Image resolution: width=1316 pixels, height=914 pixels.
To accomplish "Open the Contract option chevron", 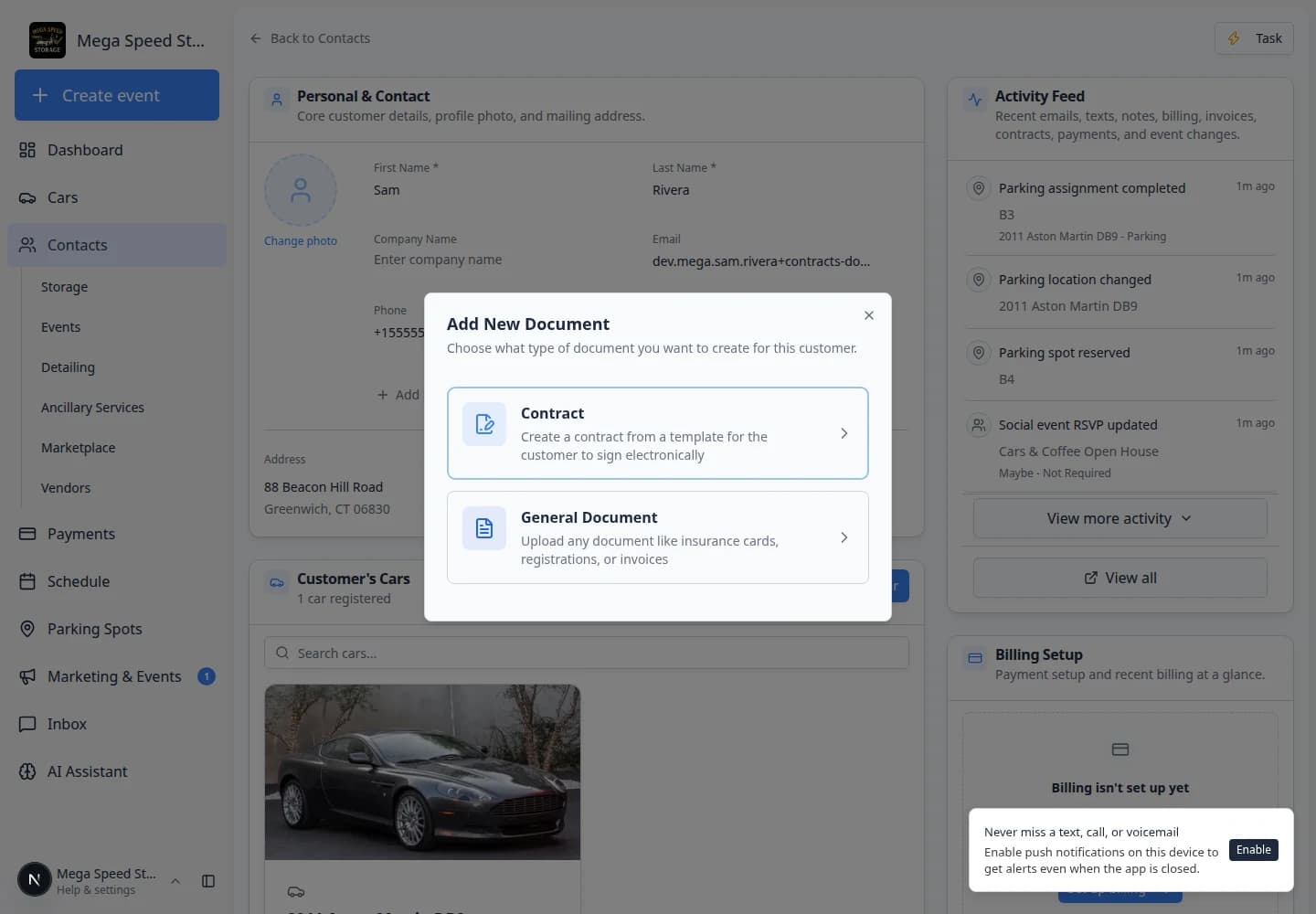I will pos(844,433).
